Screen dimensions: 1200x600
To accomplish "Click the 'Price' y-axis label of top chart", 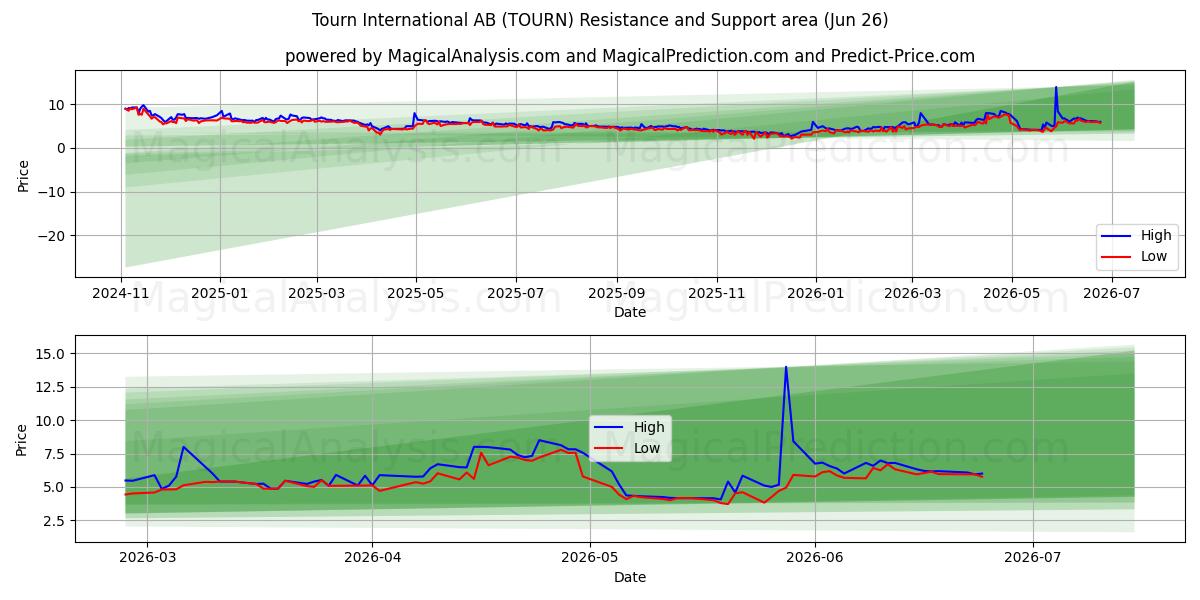I will (x=23, y=174).
